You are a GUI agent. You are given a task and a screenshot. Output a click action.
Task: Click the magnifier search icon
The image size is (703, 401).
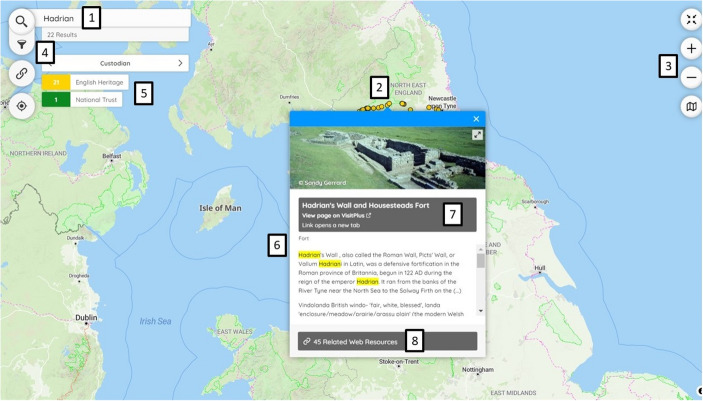tap(22, 21)
